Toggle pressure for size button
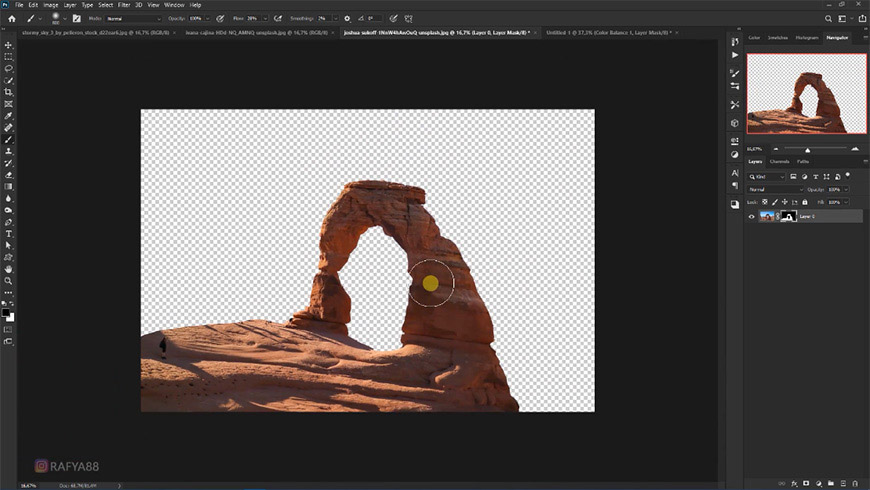This screenshot has width=870, height=490. [393, 18]
